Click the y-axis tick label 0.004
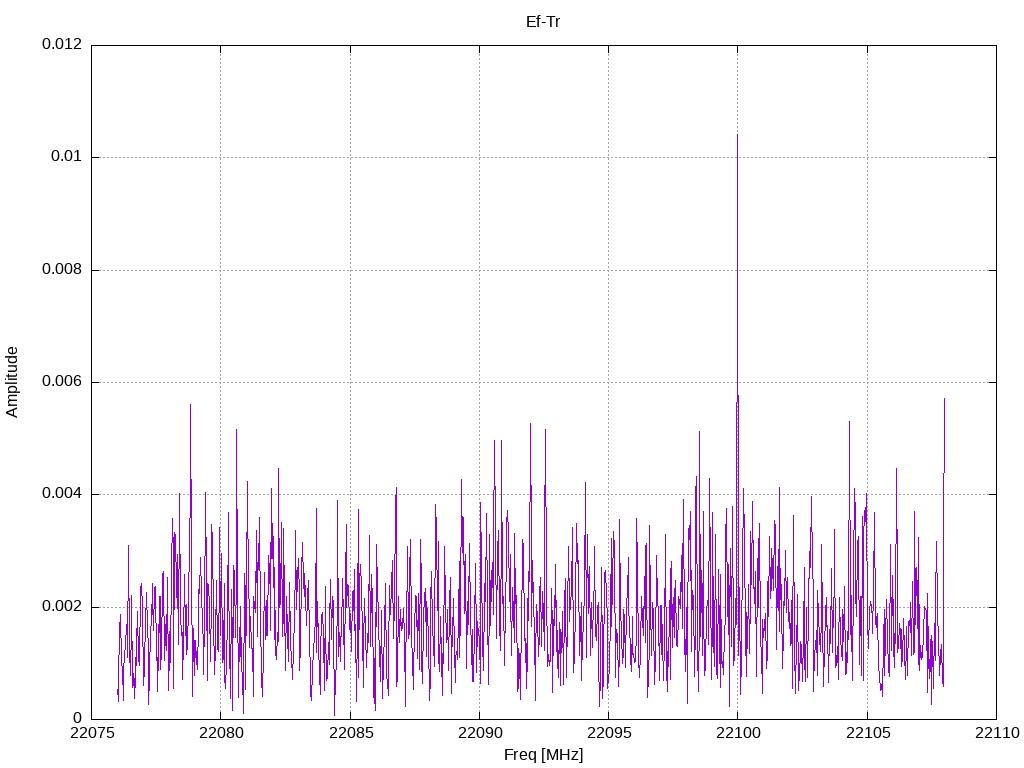The height and width of the screenshot is (768, 1024). [x=62, y=494]
